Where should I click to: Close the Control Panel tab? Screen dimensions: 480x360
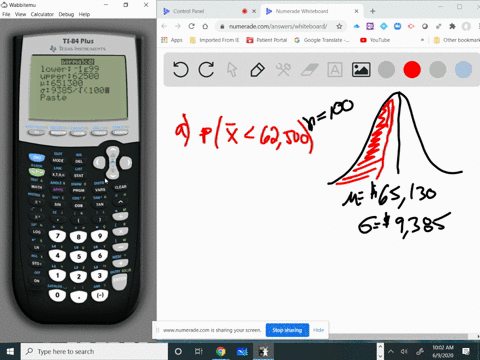[254, 11]
